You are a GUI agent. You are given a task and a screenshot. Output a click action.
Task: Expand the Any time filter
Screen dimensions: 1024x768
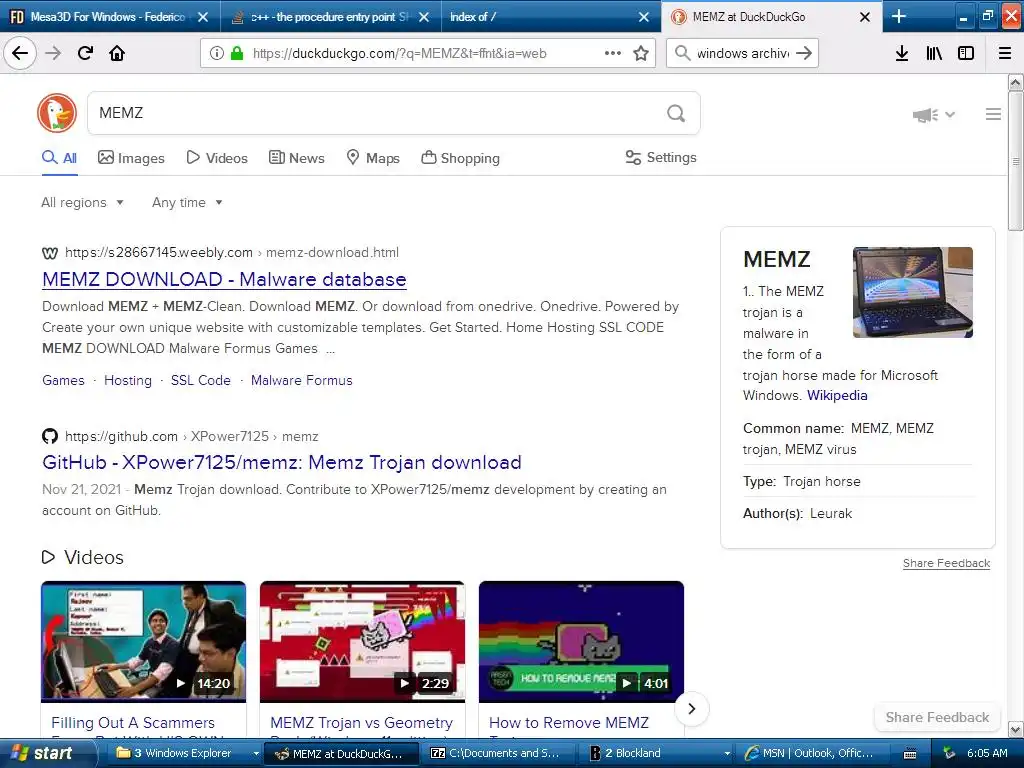click(x=187, y=202)
